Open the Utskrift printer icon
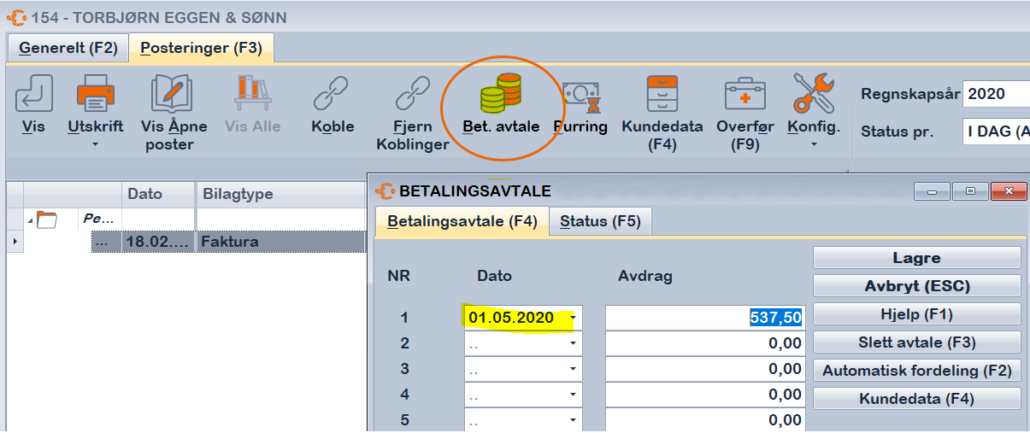This screenshot has height=433, width=1030. pyautogui.click(x=95, y=93)
